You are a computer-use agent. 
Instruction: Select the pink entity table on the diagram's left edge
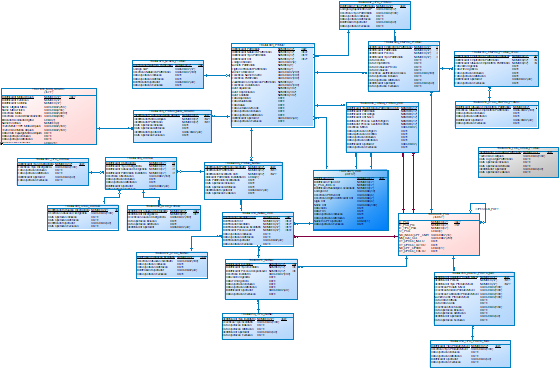(x=49, y=116)
